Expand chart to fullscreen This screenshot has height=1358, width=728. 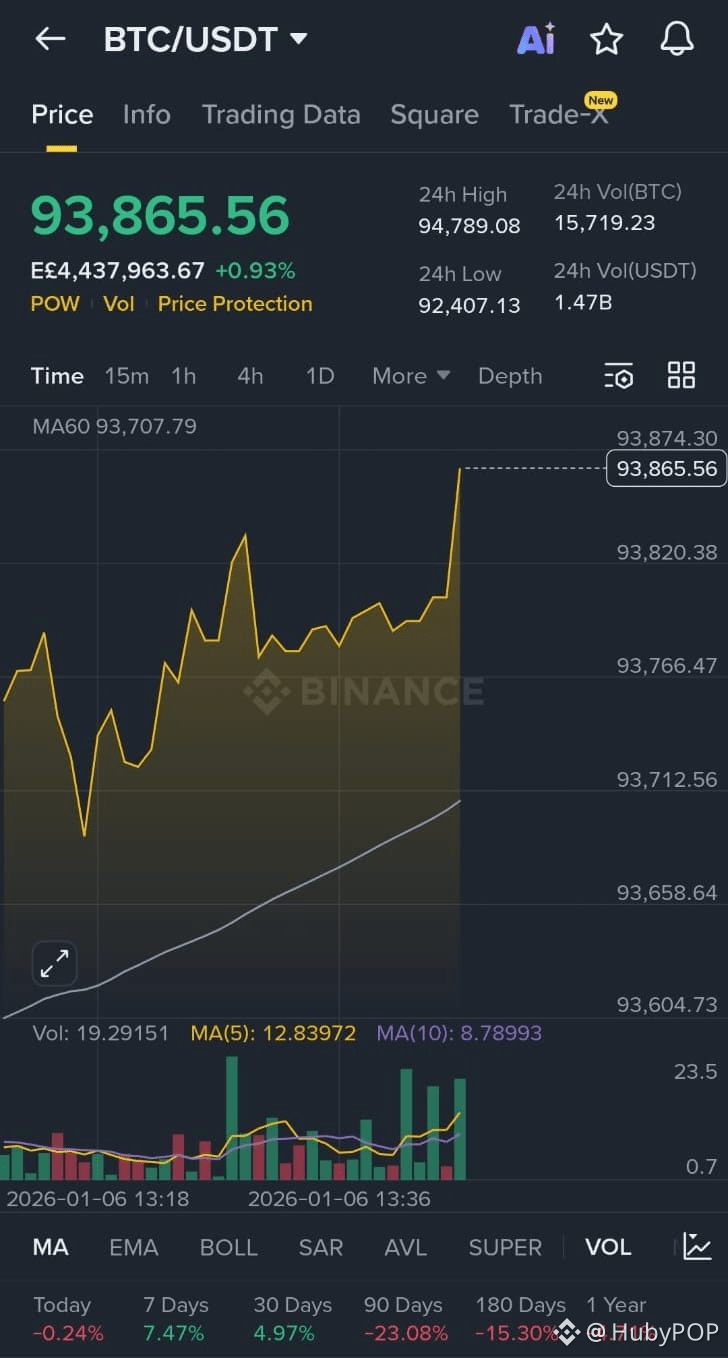point(54,964)
